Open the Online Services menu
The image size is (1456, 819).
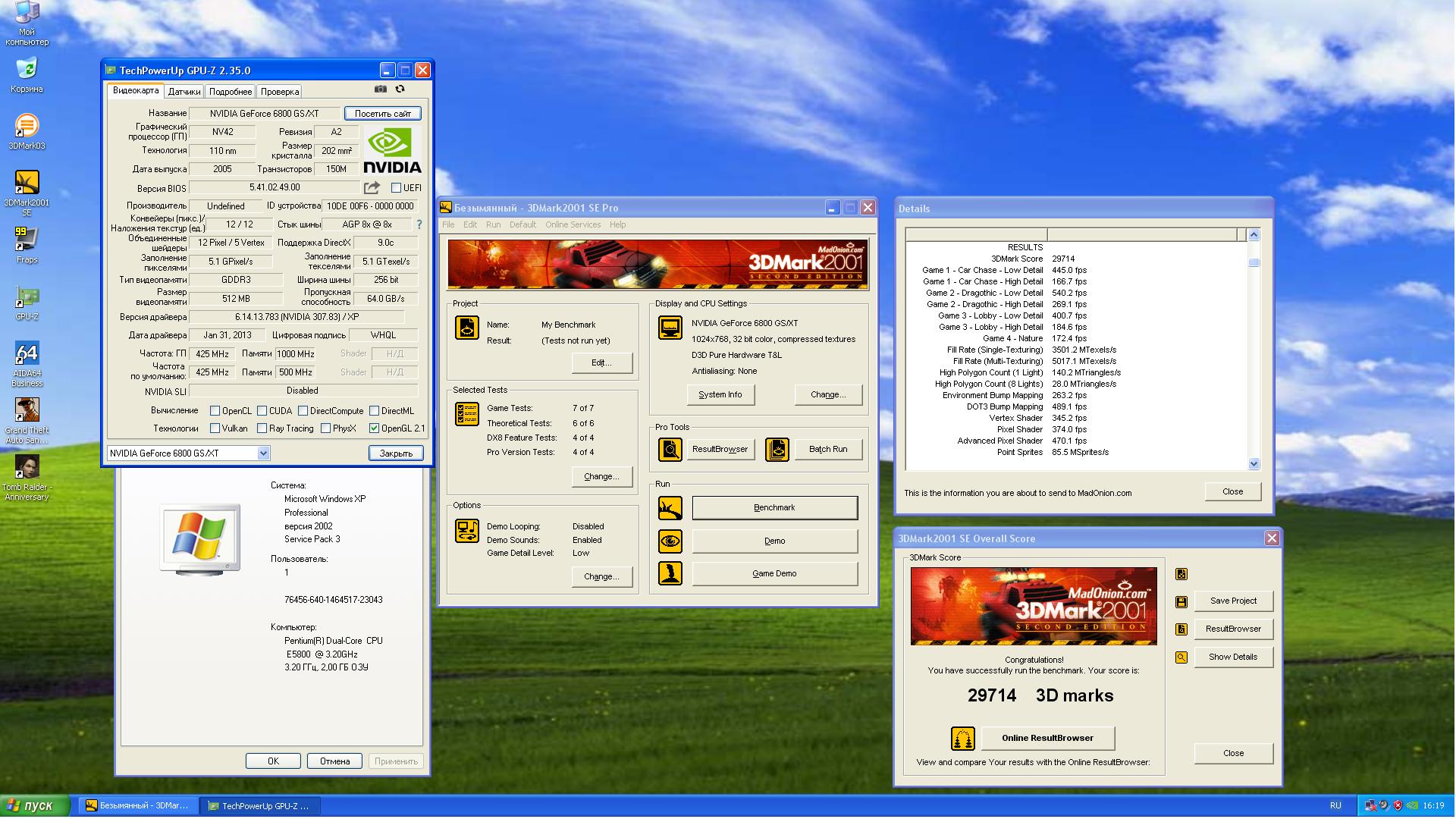point(573,224)
